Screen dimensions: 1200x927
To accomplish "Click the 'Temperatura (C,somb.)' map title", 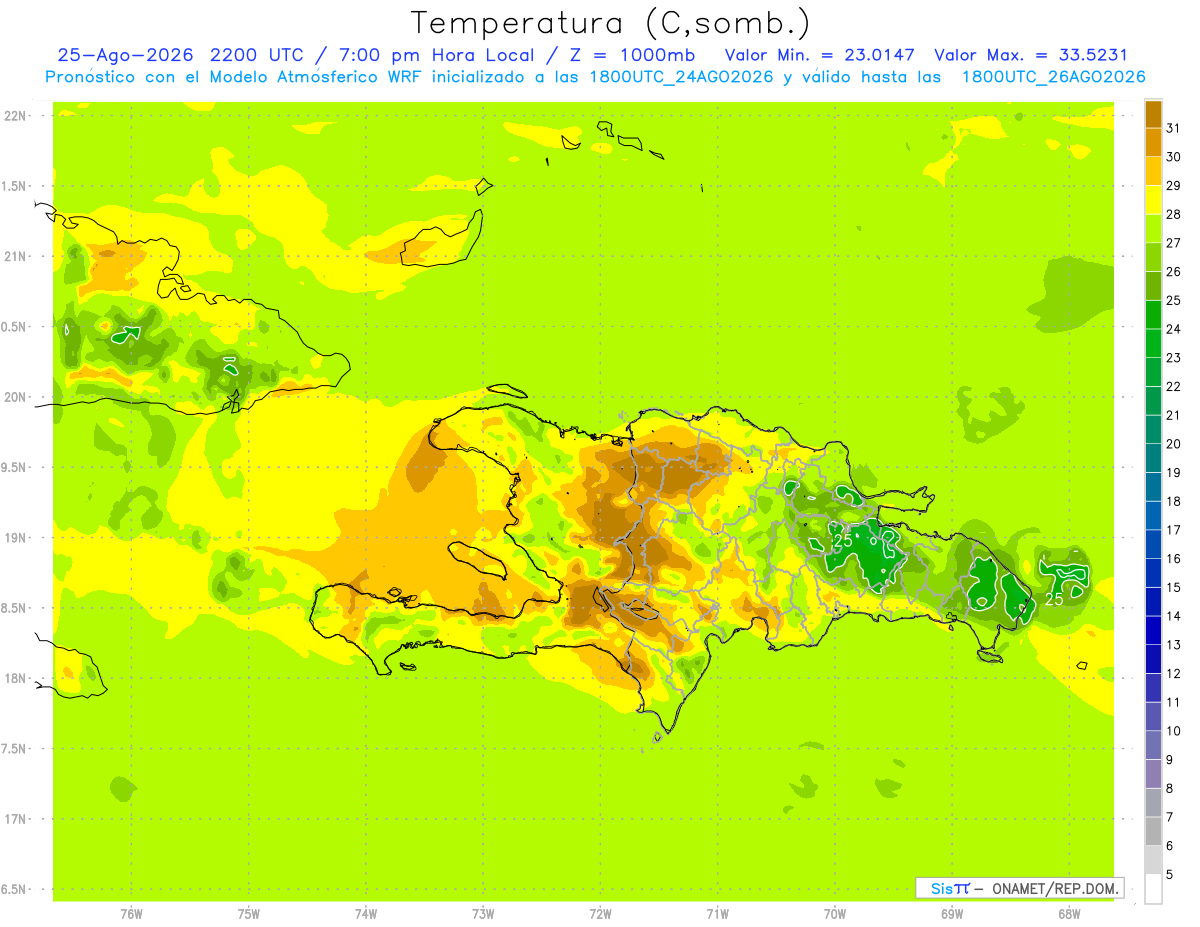I will pyautogui.click(x=611, y=23).
